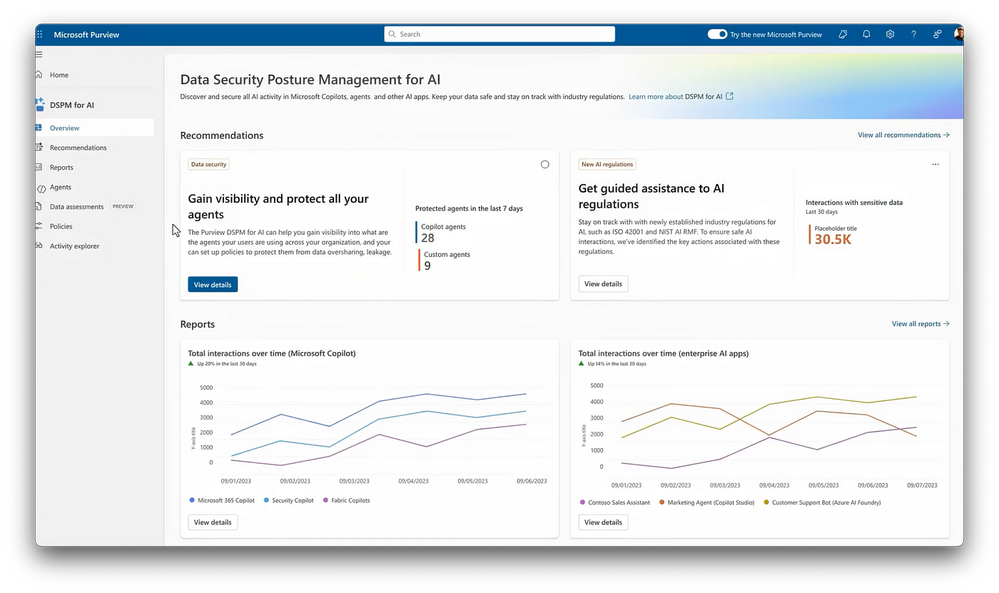Click the header icon left of the avatar

pyautogui.click(x=937, y=34)
